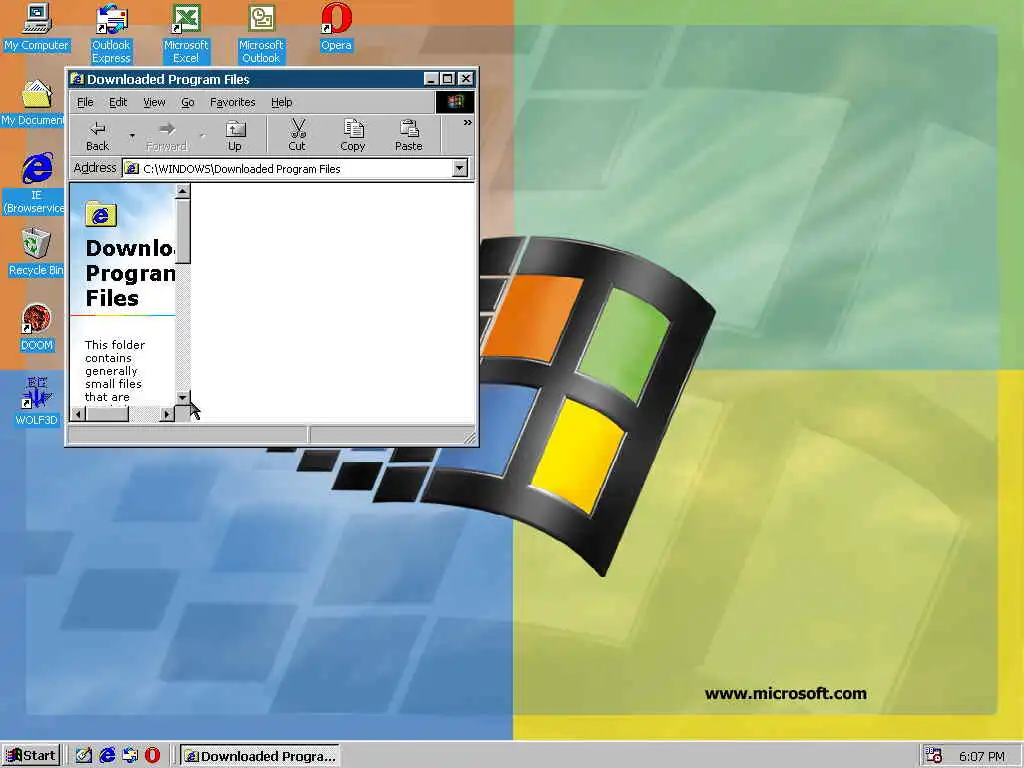Open the Recycle Bin icon

(x=36, y=252)
